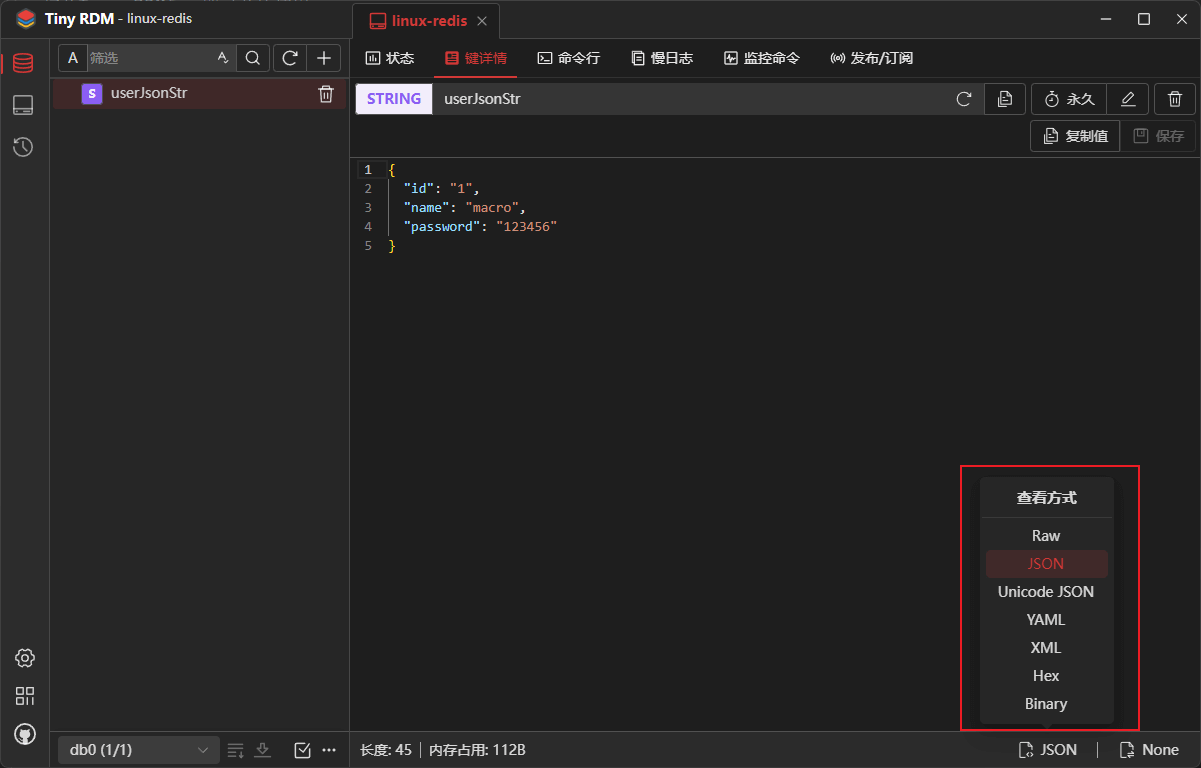
Task: Select YAML from the view format list
Action: tap(1046, 620)
